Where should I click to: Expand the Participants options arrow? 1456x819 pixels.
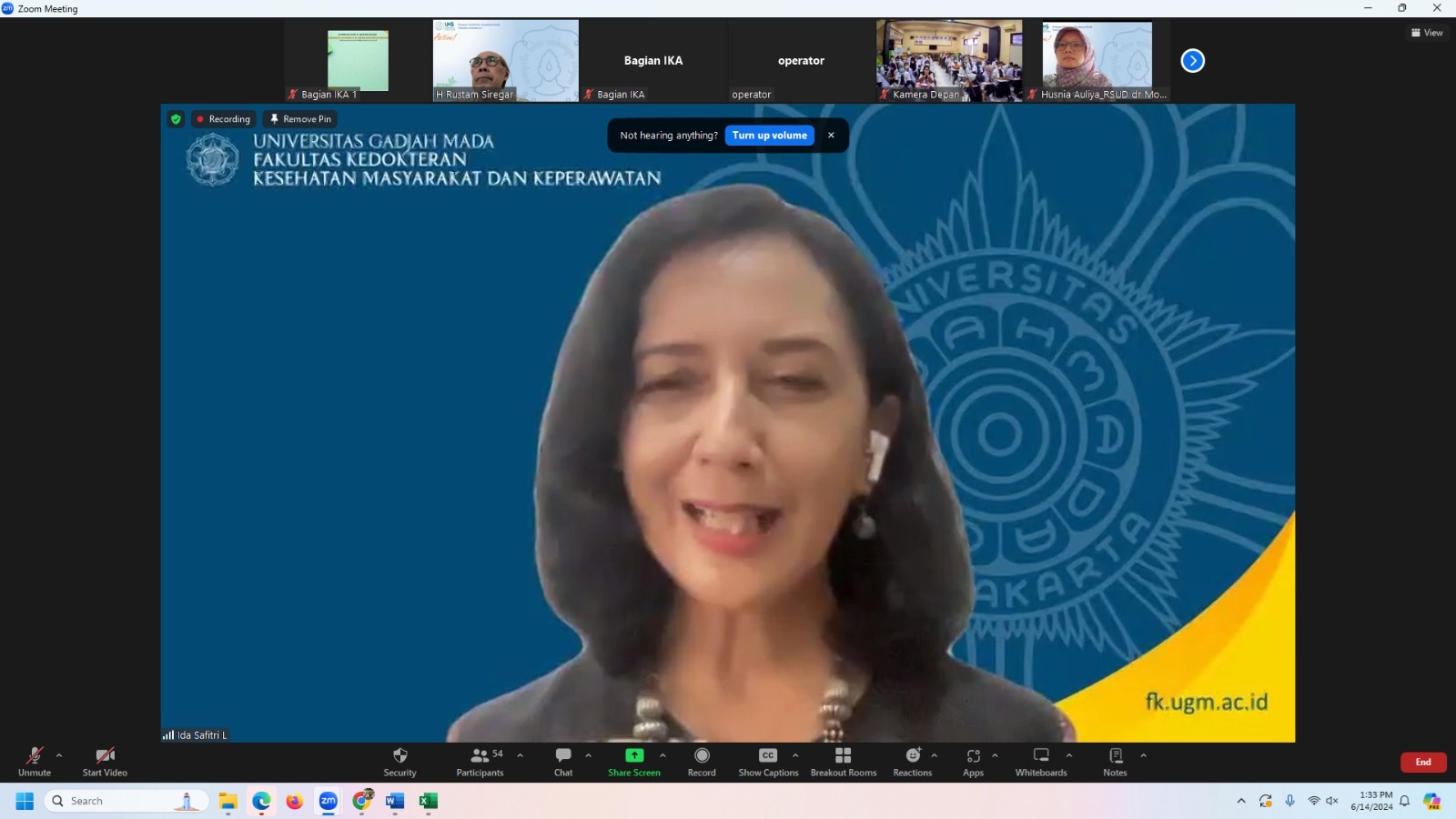(521, 755)
